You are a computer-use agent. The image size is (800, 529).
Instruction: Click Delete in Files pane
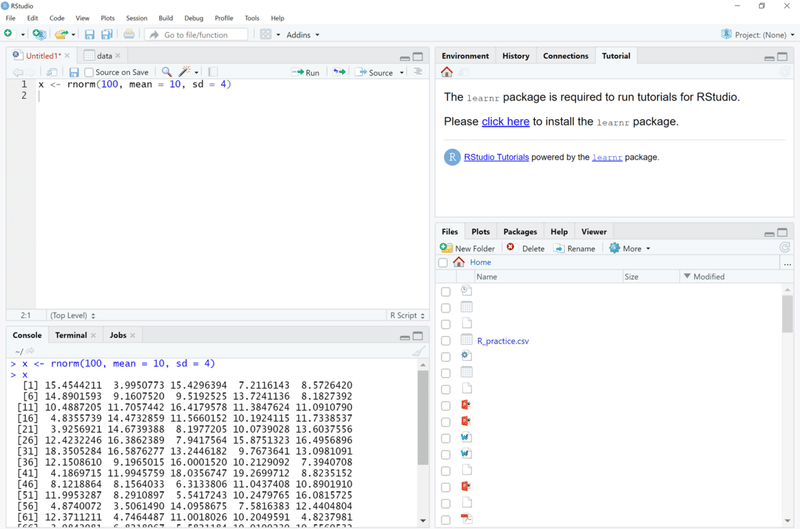pyautogui.click(x=526, y=248)
